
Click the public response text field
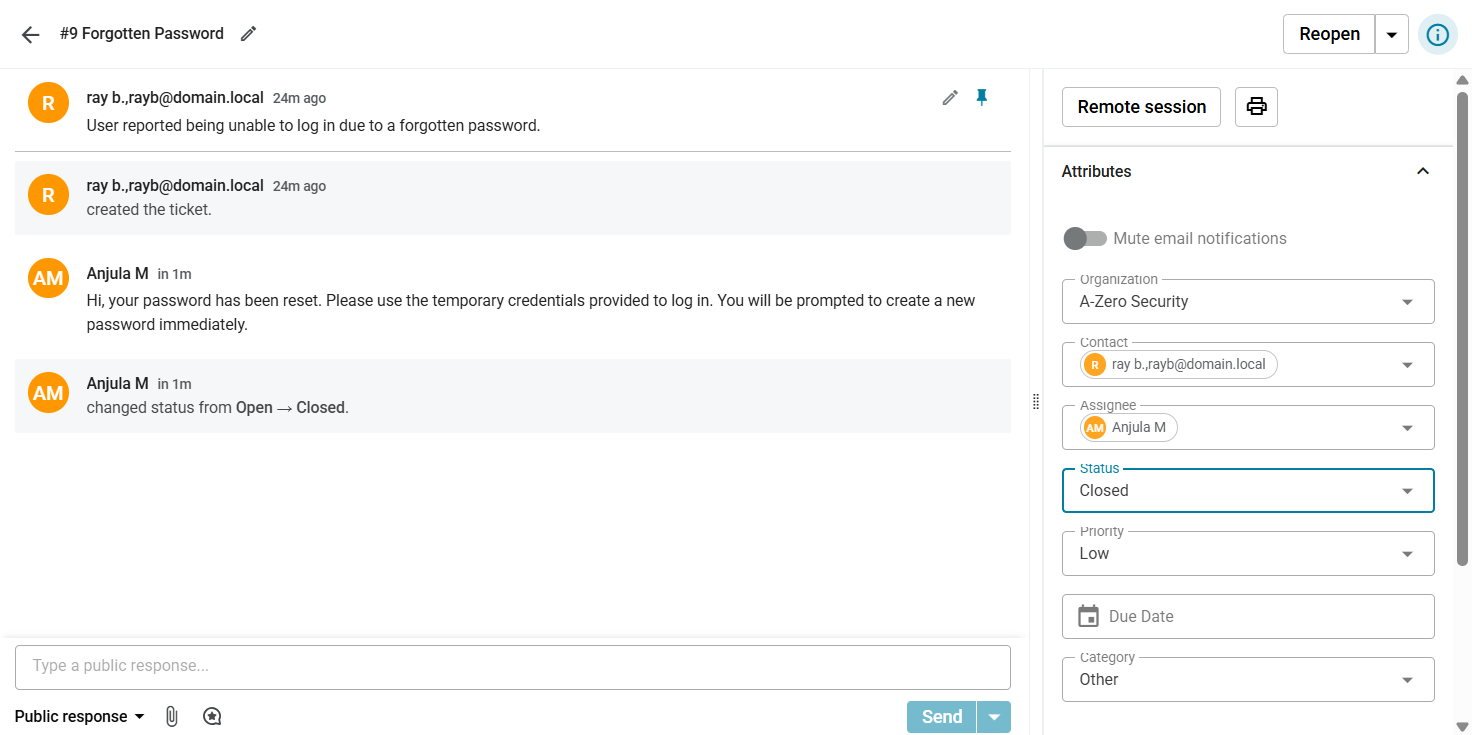(513, 667)
